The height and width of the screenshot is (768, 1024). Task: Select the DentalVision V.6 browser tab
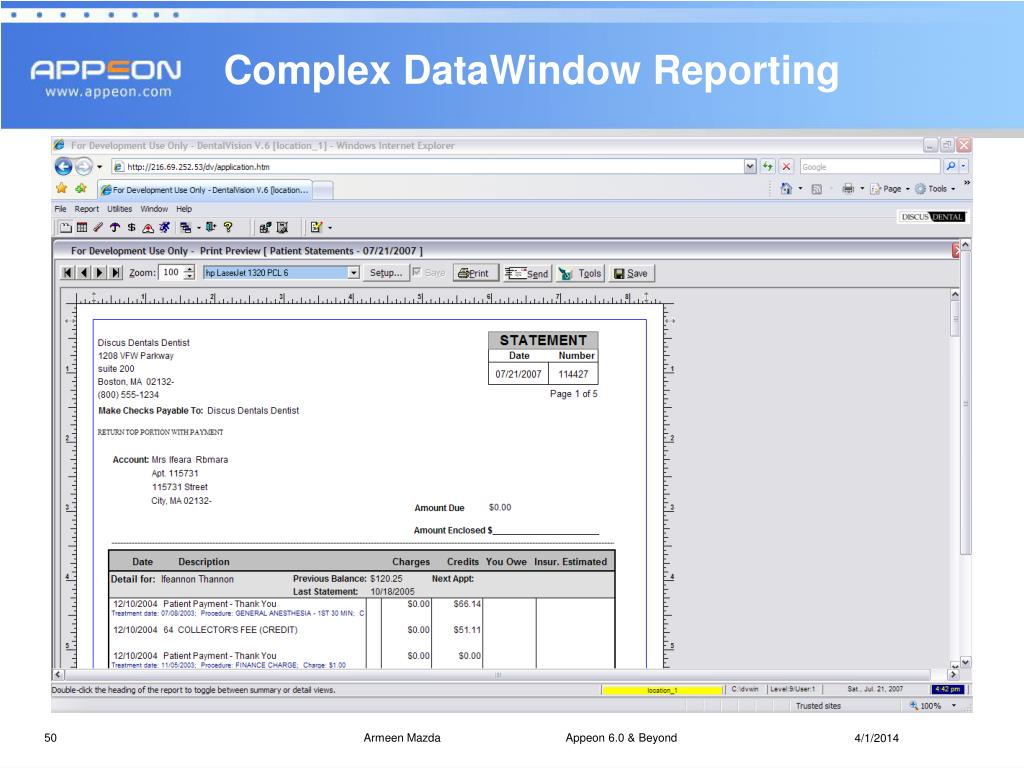pyautogui.click(x=204, y=190)
